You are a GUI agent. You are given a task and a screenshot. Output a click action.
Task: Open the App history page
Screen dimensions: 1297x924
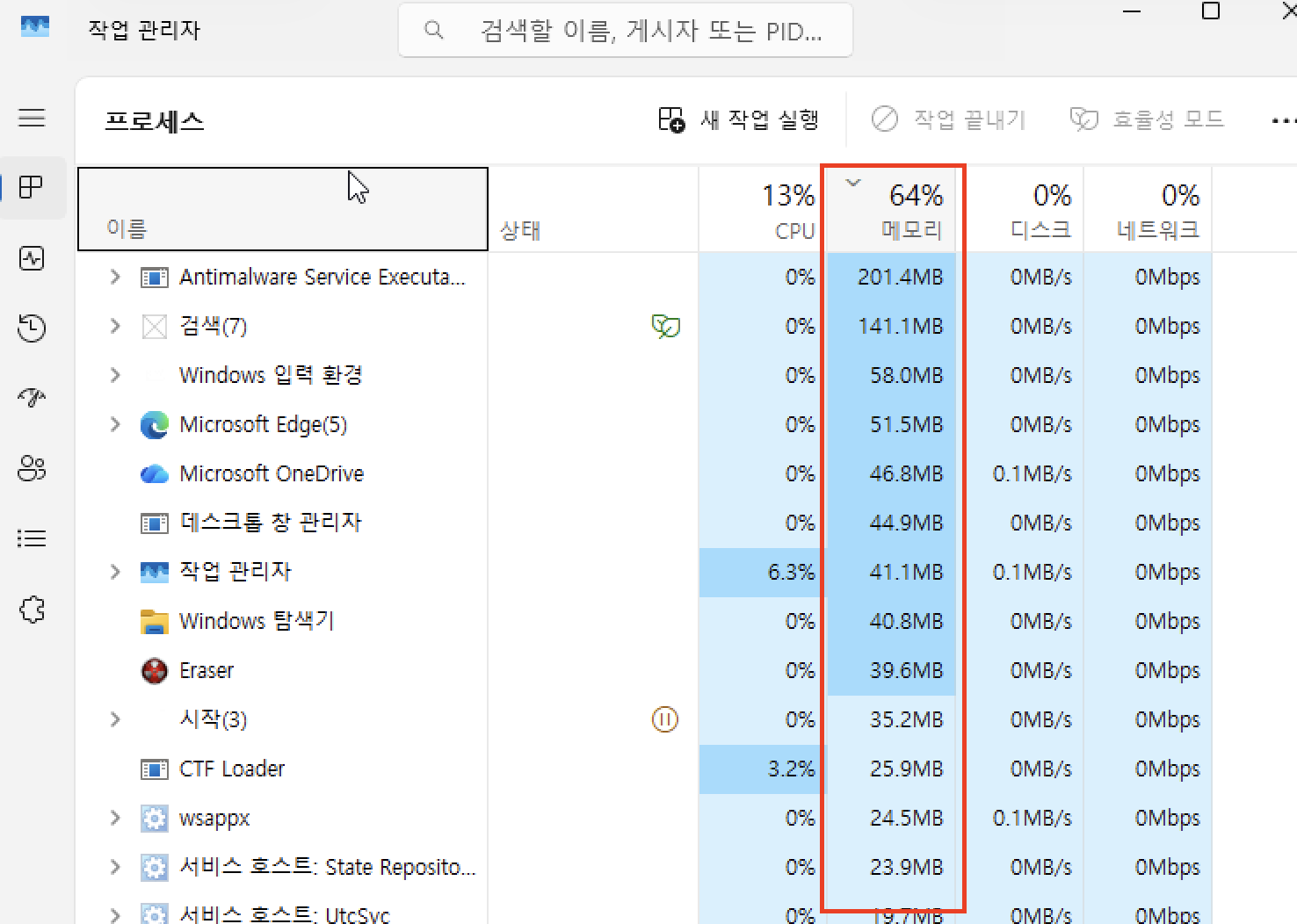[x=33, y=328]
